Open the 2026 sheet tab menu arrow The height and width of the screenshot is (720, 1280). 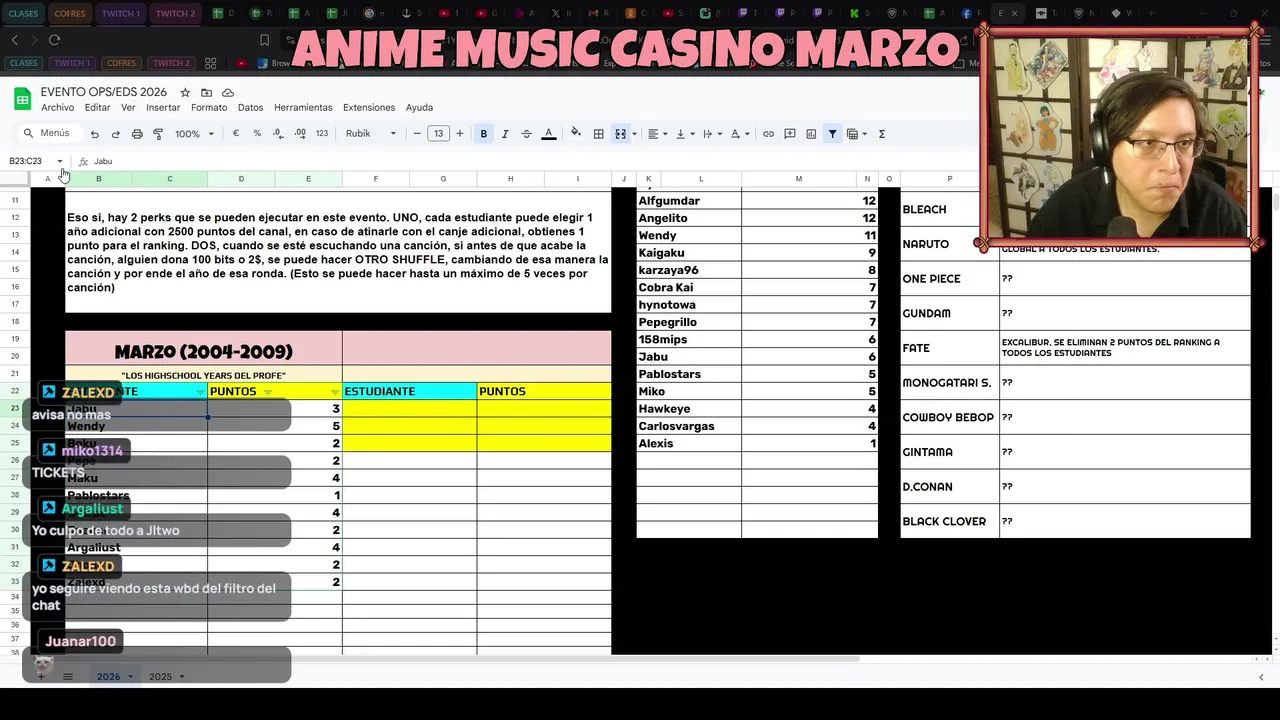coord(130,677)
